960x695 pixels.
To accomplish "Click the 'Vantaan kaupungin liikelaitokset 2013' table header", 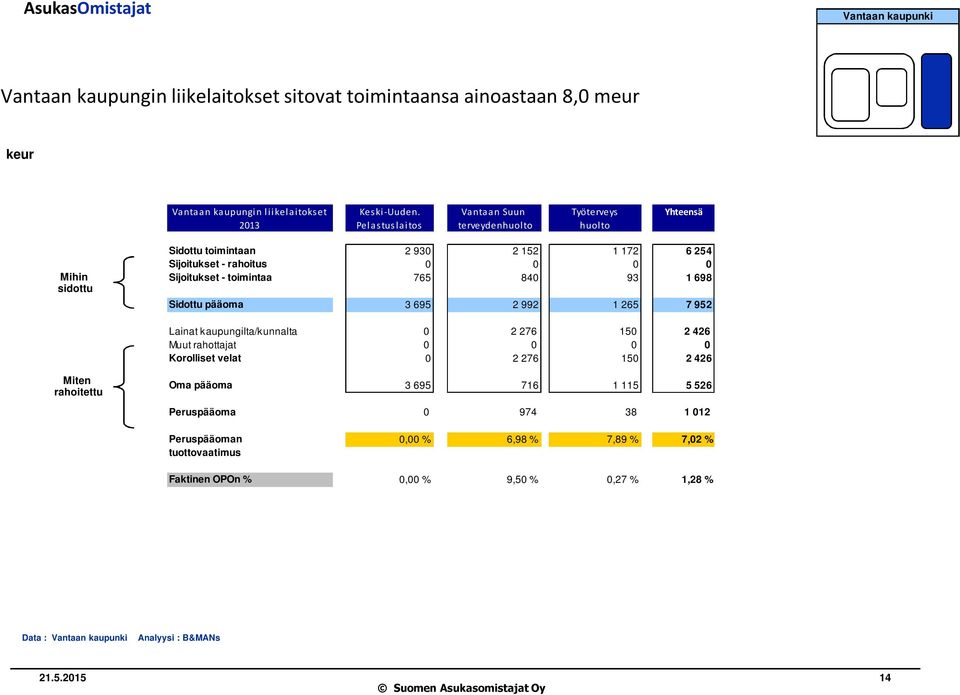I will coord(250,218).
